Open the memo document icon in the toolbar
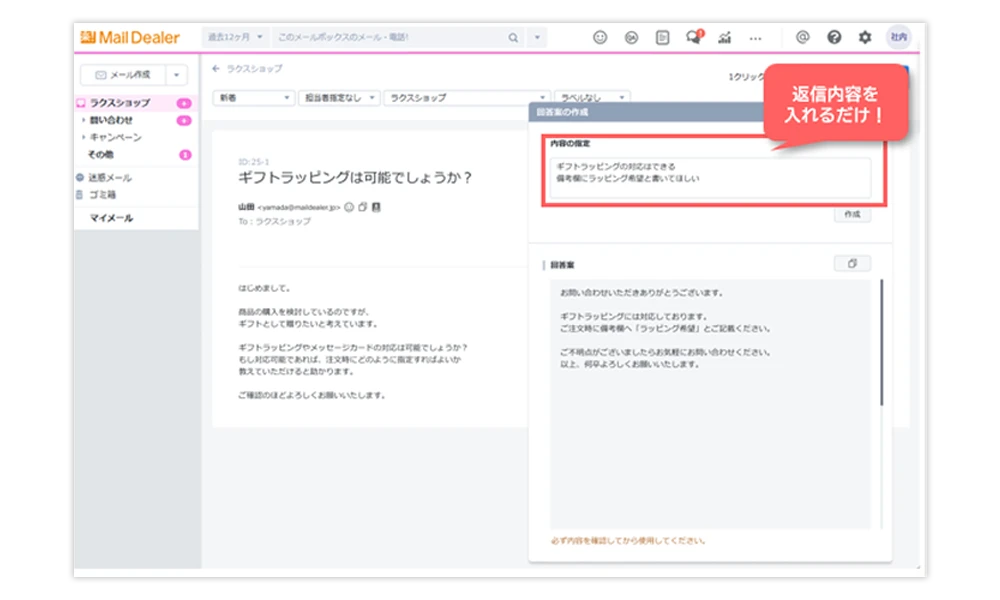1000x600 pixels. pyautogui.click(x=661, y=36)
